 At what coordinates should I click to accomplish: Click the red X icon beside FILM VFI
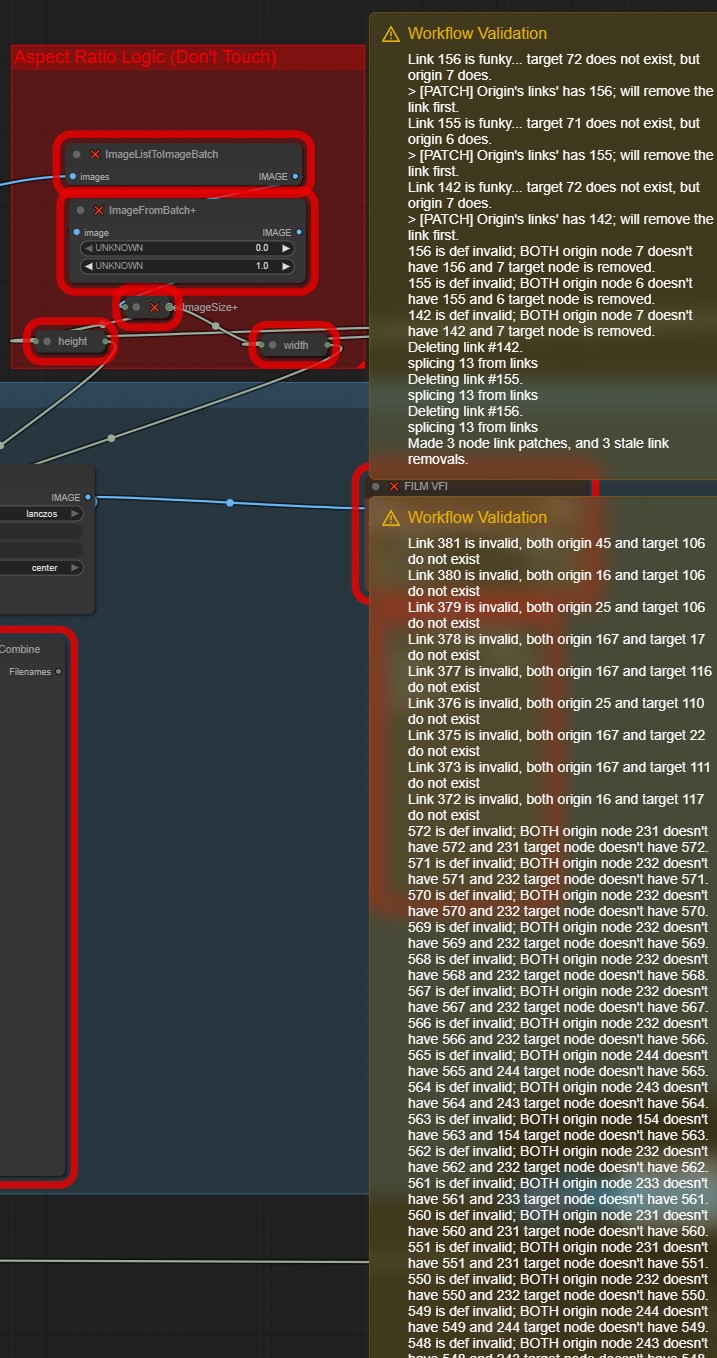click(x=394, y=486)
